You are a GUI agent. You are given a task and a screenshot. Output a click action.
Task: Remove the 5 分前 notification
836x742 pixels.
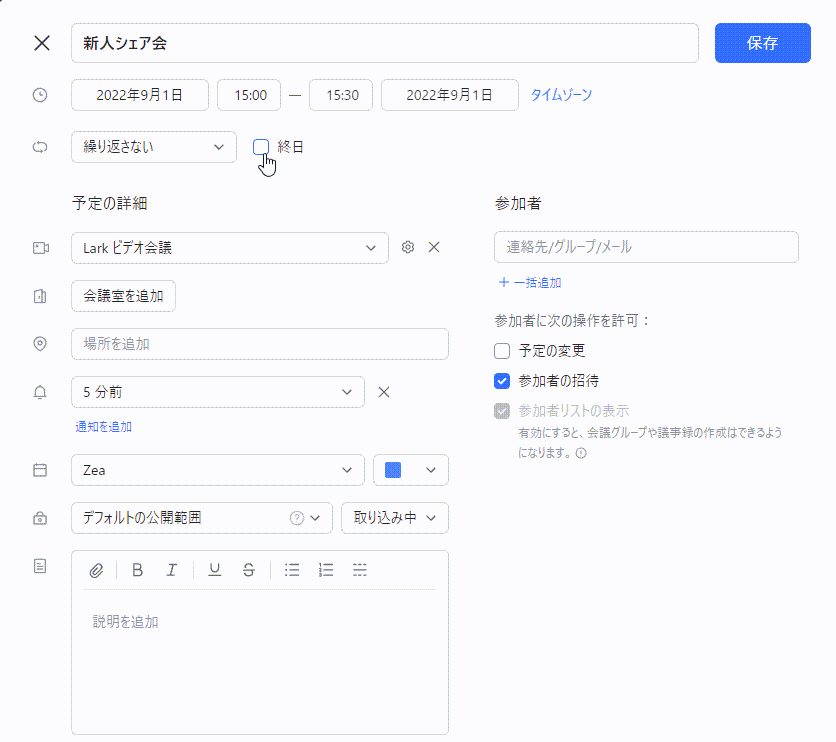(384, 392)
